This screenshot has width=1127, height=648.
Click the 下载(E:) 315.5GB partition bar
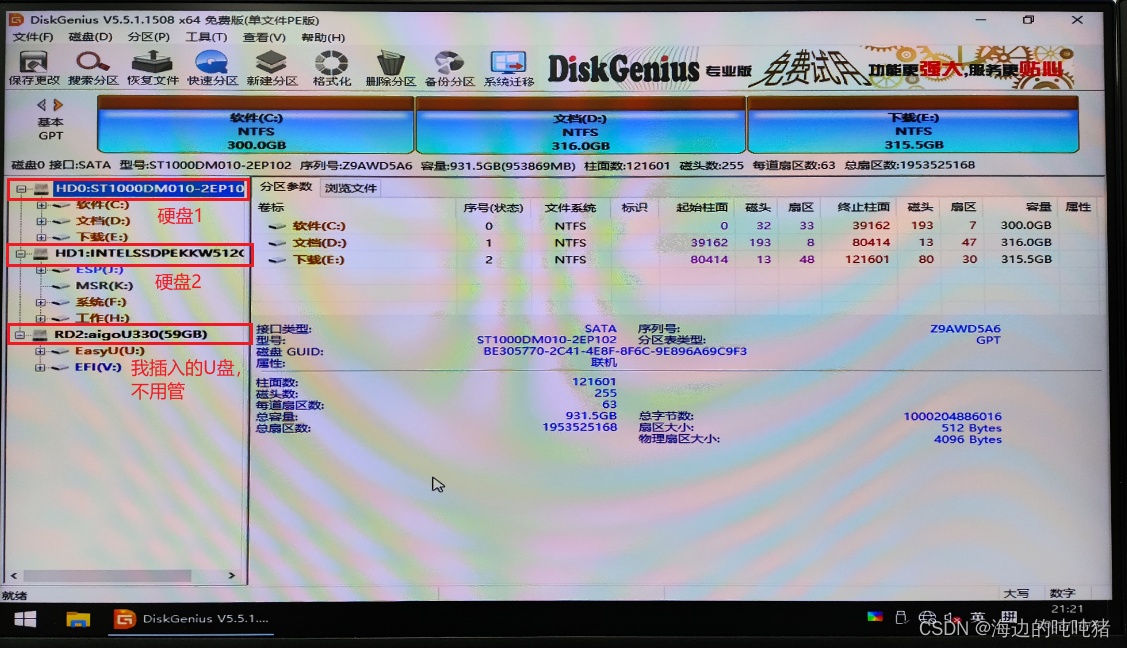(x=914, y=125)
